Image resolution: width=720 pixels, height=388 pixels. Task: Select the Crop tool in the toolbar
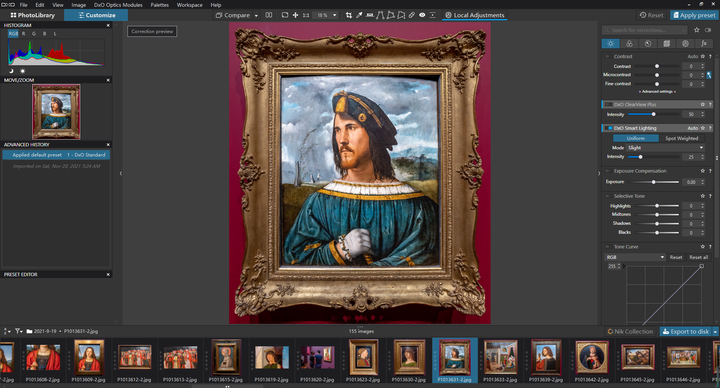(349, 15)
